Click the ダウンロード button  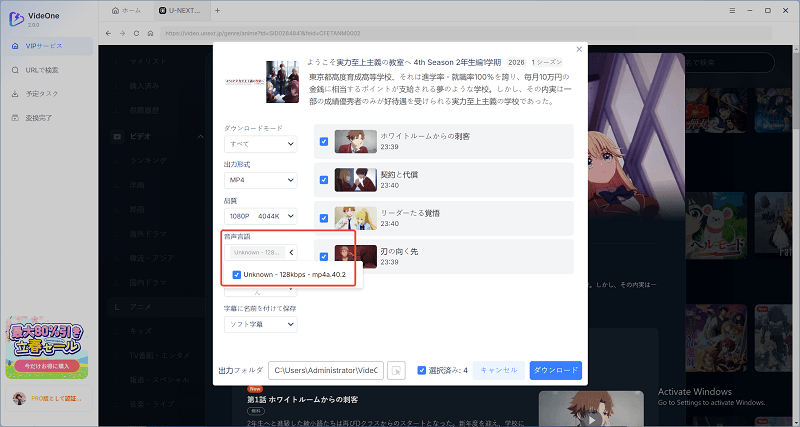(555, 370)
